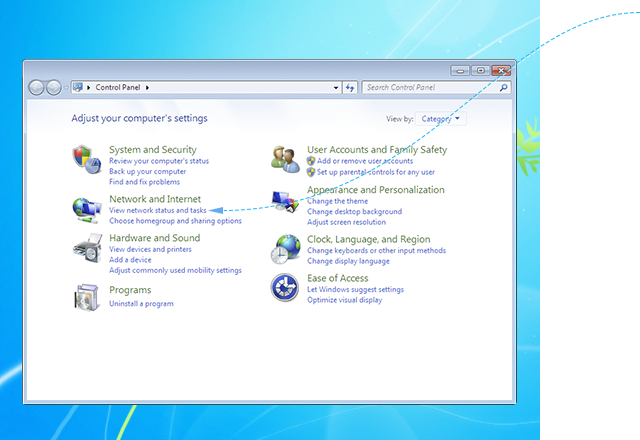Expand the address bar history dropdown arrow
This screenshot has height=440, width=640.
pyautogui.click(x=336, y=87)
